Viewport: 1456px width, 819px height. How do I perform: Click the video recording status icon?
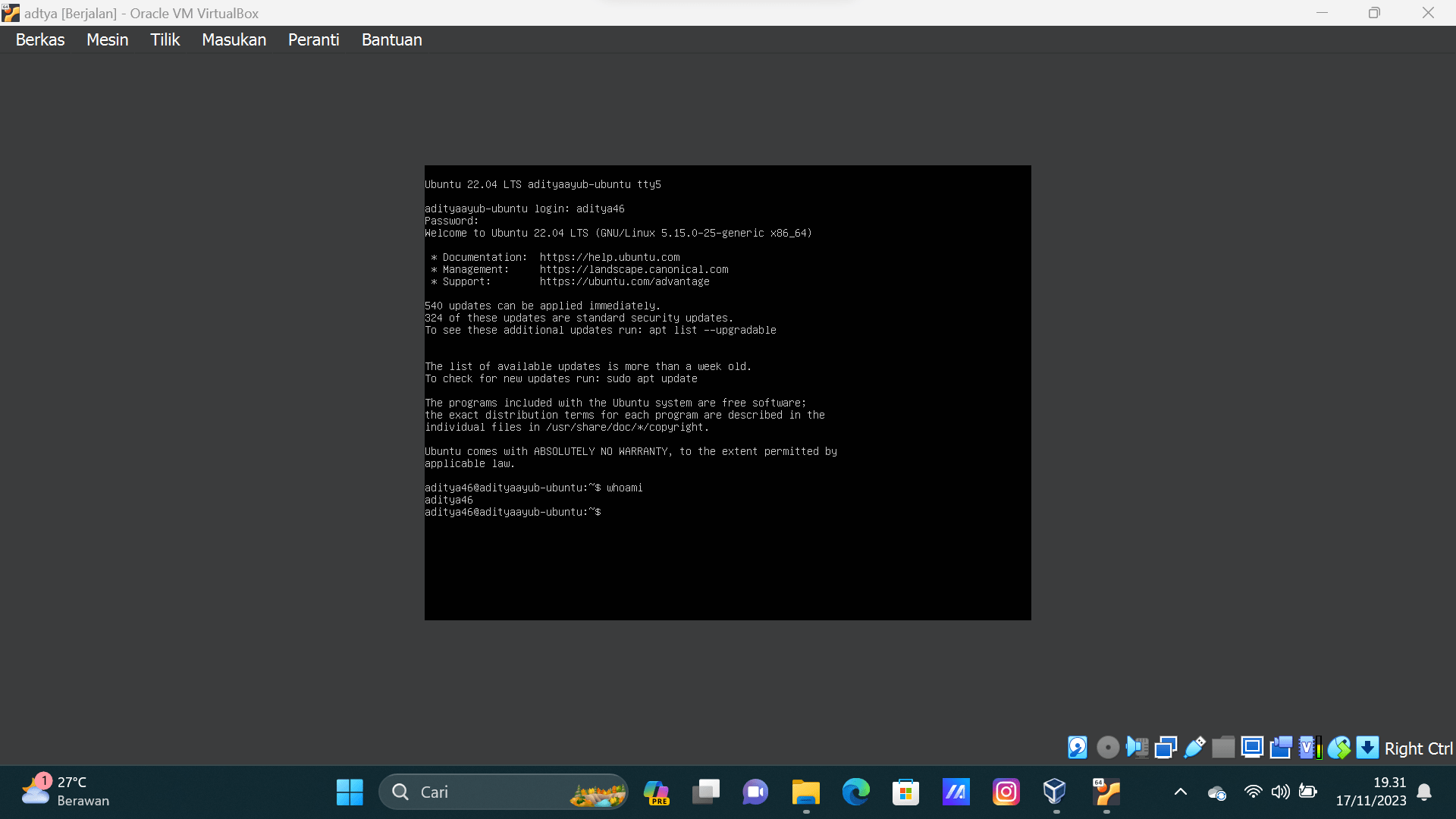1281,748
